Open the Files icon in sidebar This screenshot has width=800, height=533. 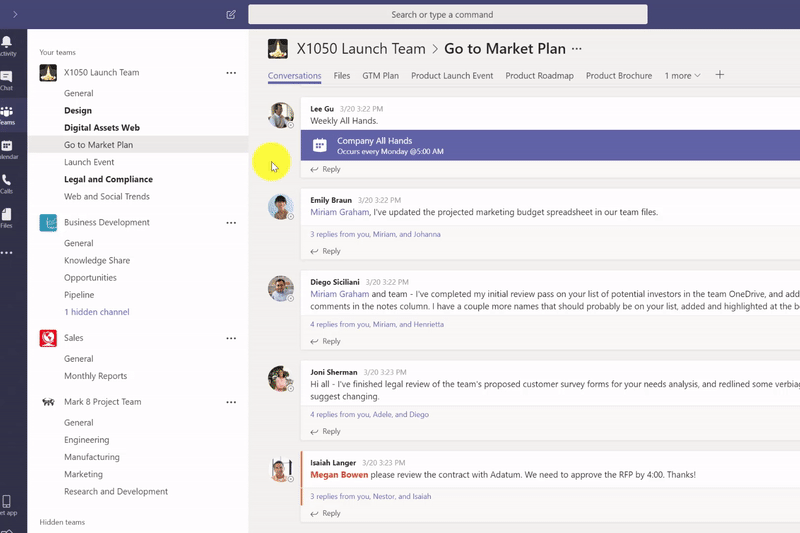tap(6, 214)
